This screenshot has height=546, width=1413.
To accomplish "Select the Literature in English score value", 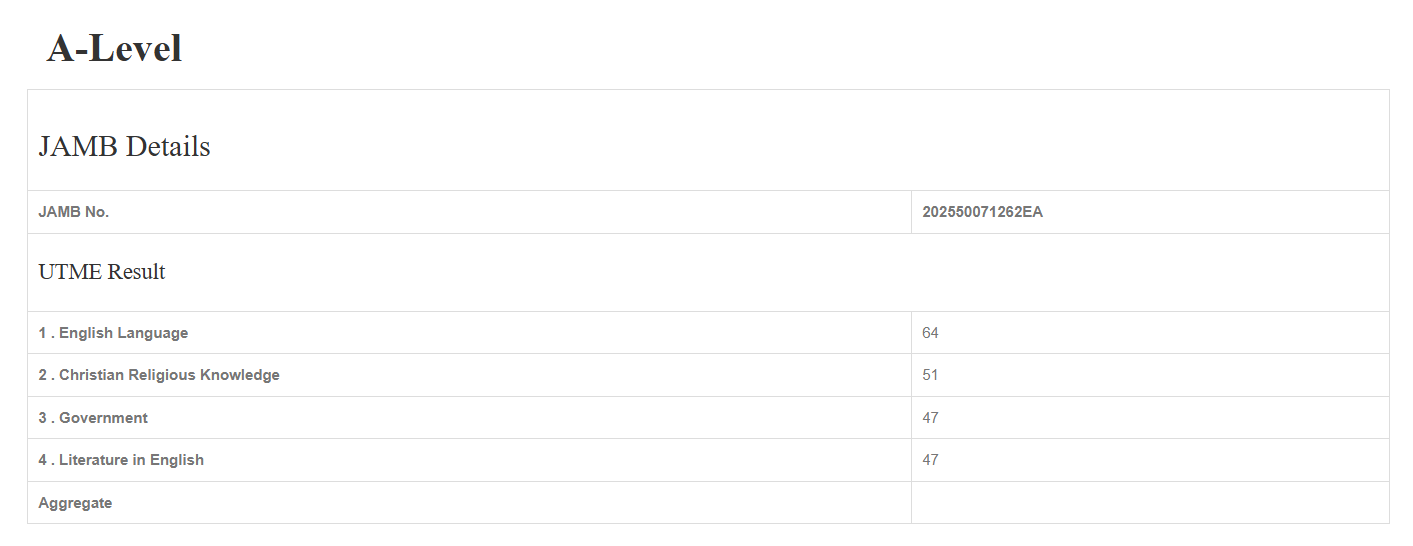I will [x=930, y=460].
